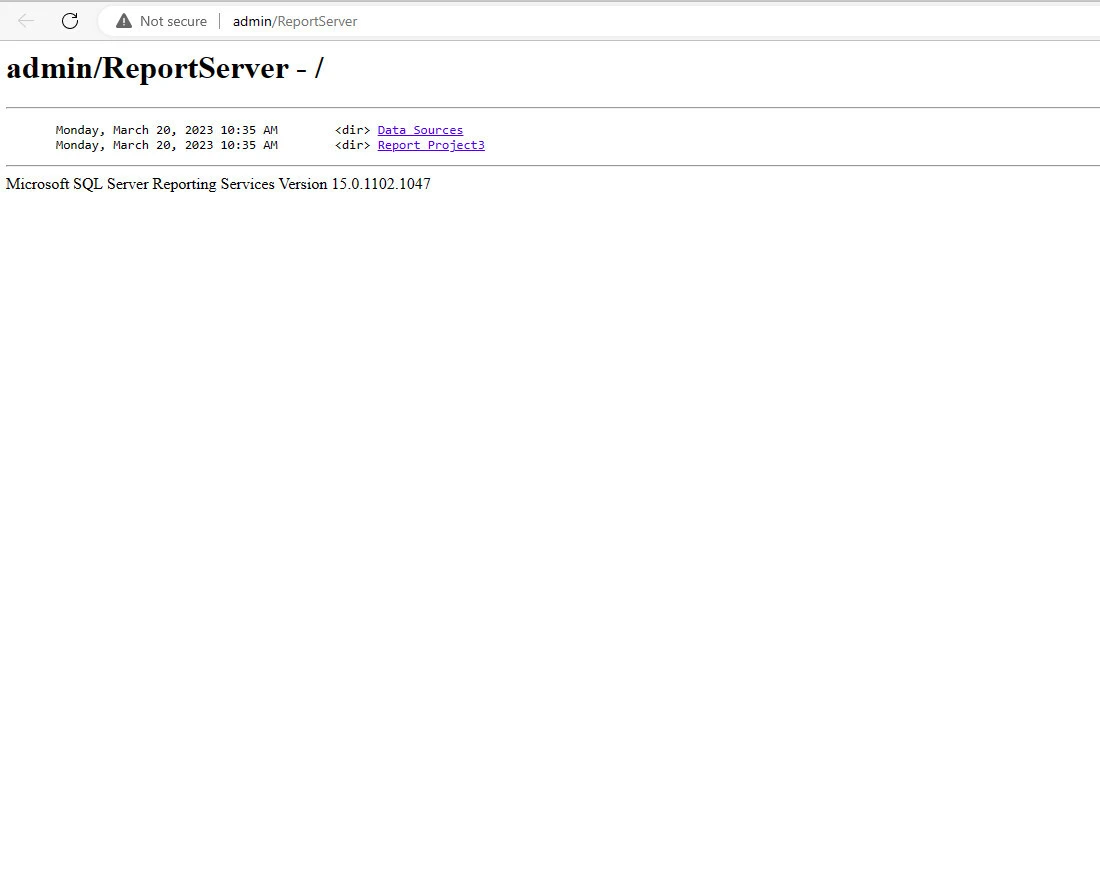The height and width of the screenshot is (877, 1100).
Task: Click the "Microsoft SQL Server Reporting Services" text
Action: pyautogui.click(x=166, y=184)
